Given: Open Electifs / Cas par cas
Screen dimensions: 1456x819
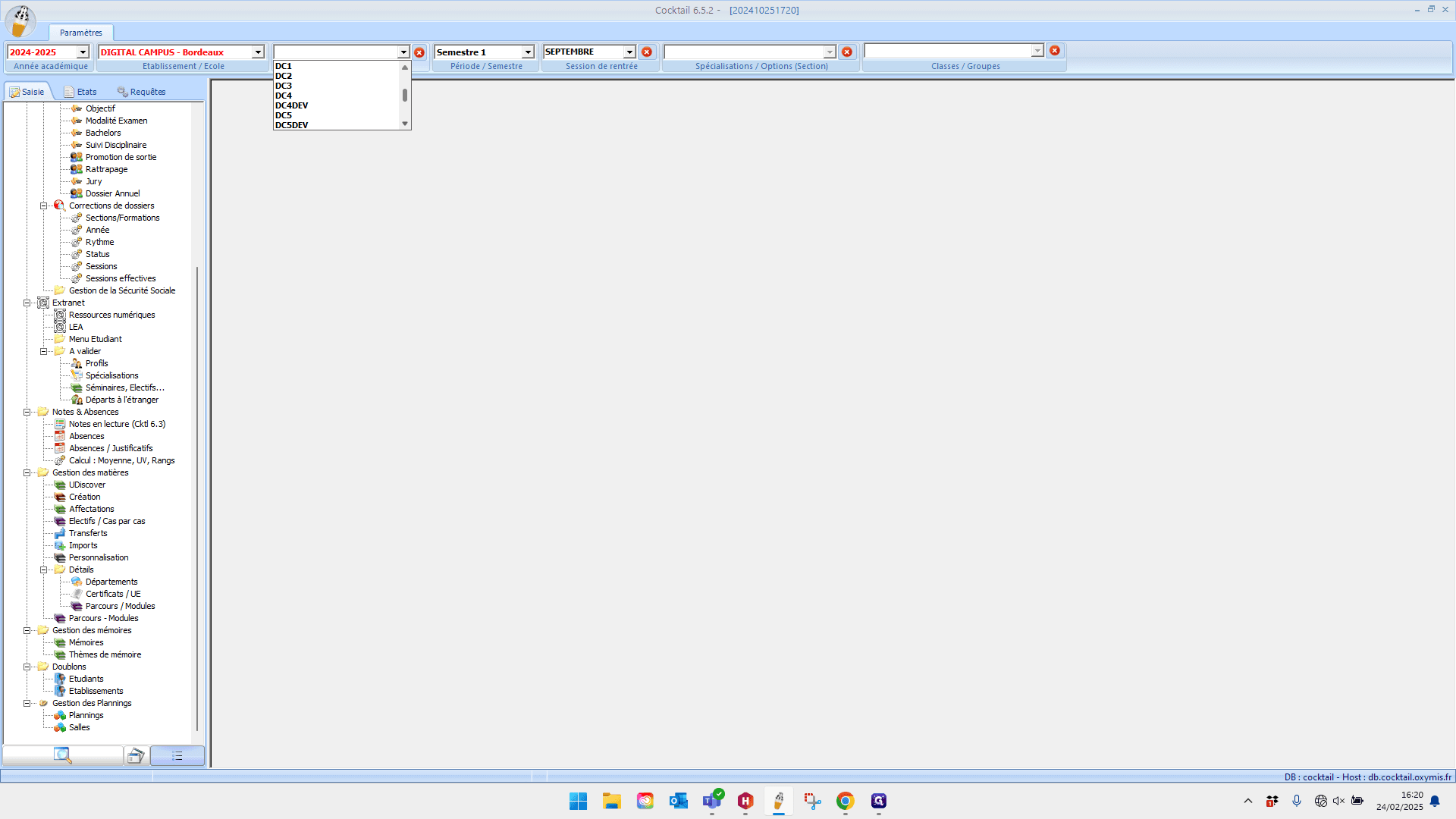Looking at the screenshot, I should (x=107, y=521).
